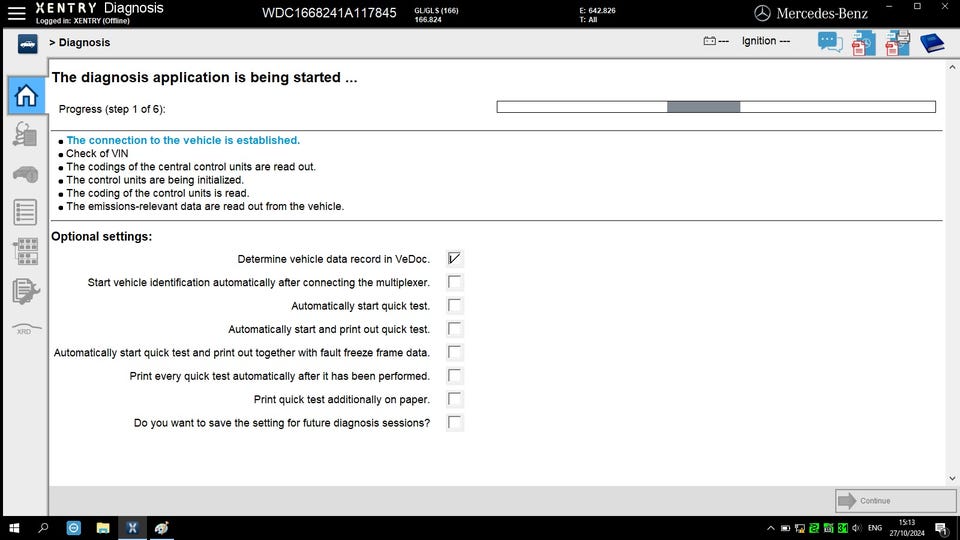Open the vehicle information sidebar icon
Screen dimensions: 960x540
(x=25, y=174)
